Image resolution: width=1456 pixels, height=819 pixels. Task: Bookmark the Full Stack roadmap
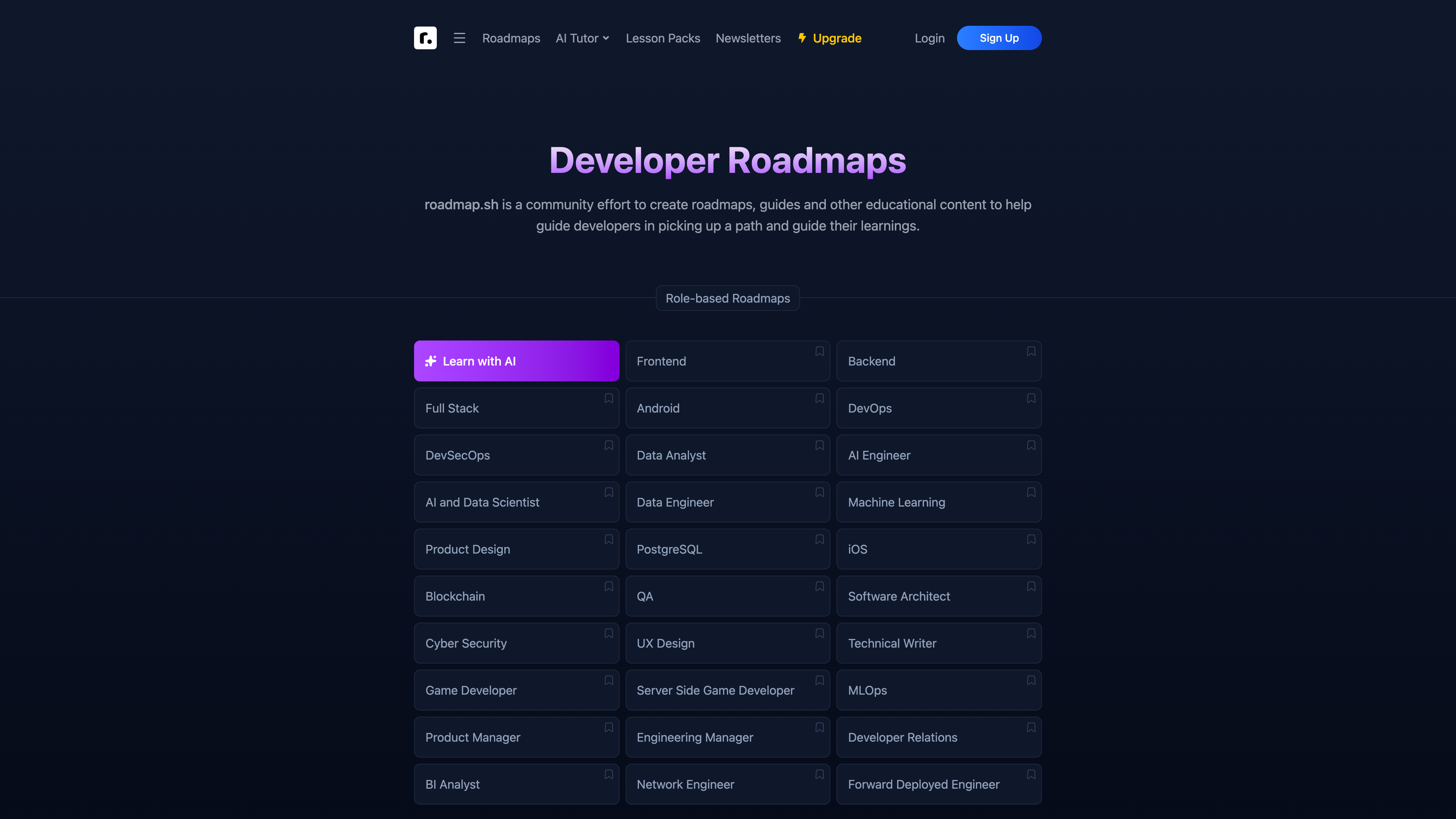pyautogui.click(x=609, y=398)
